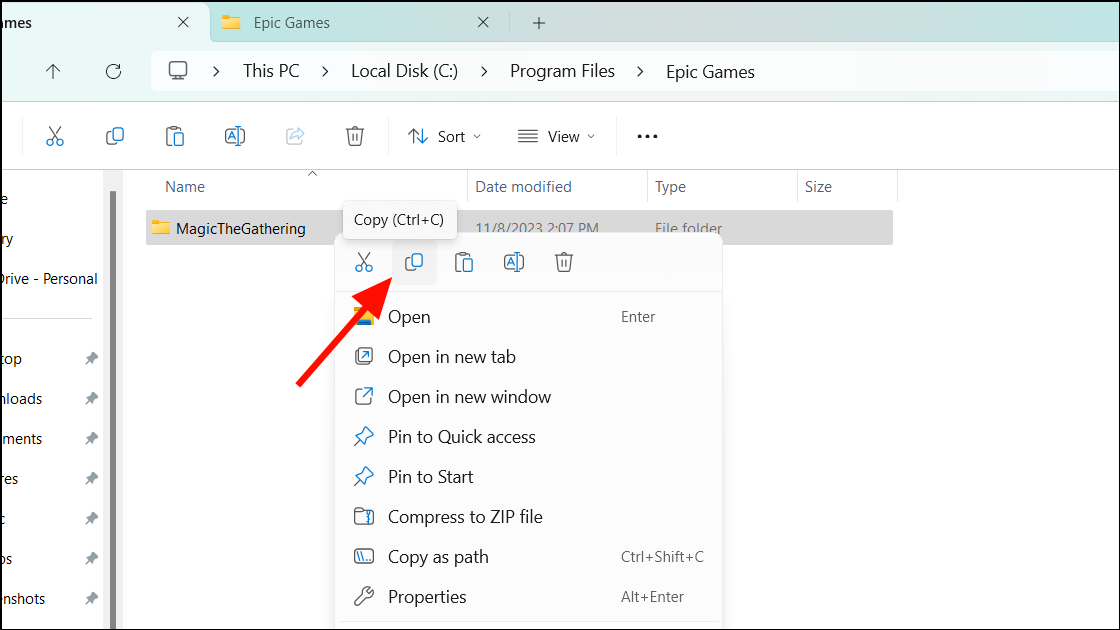The image size is (1120, 630).
Task: Open Properties from the context menu
Action: [x=427, y=596]
